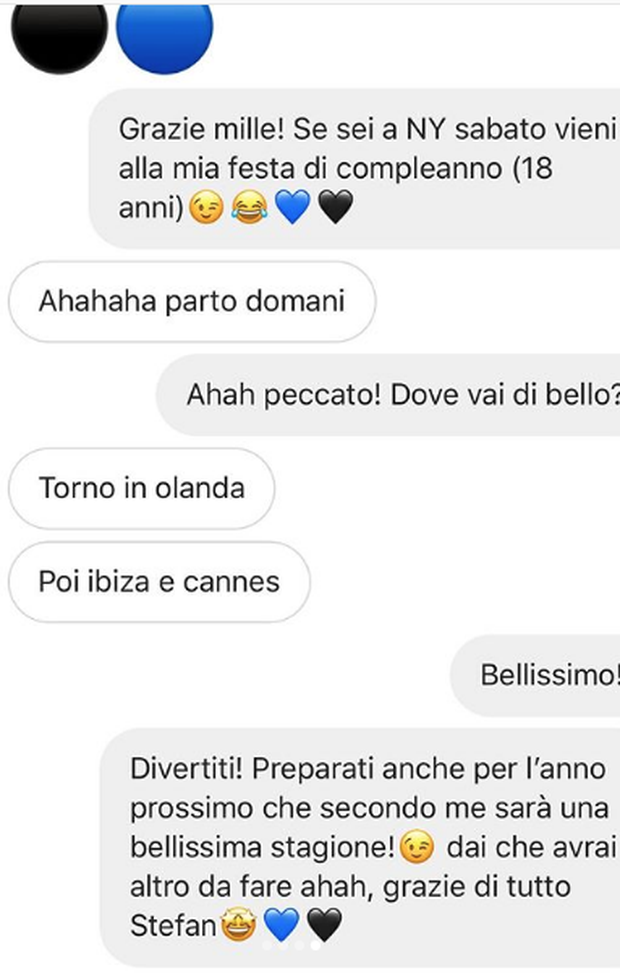This screenshot has width=620, height=973.
Task: Tap winking emoji in birthday message
Action: click(x=206, y=207)
